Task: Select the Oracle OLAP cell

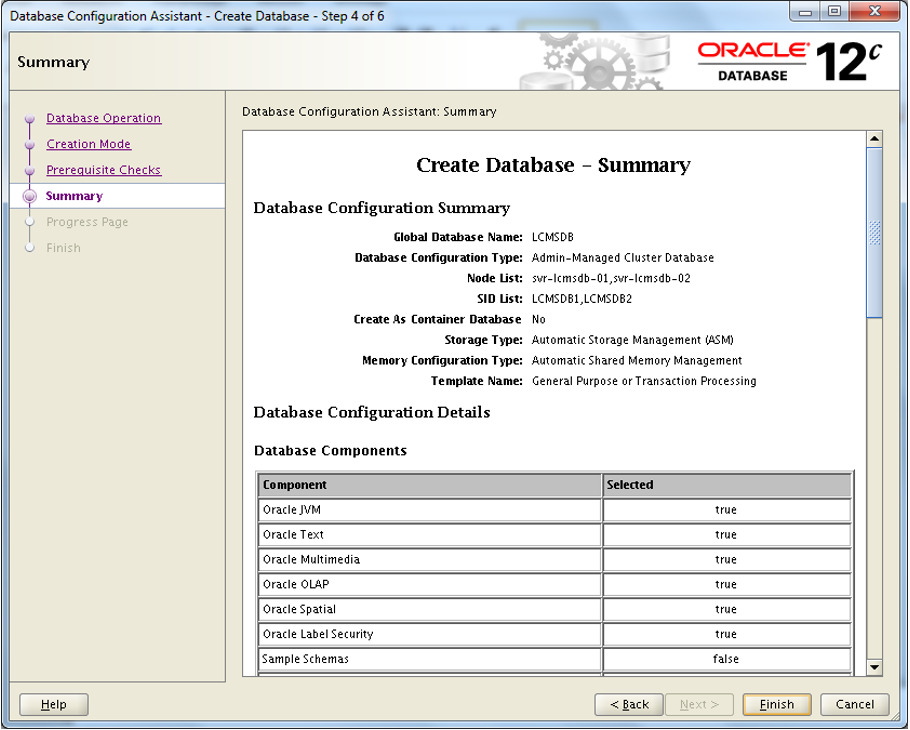Action: pos(429,585)
